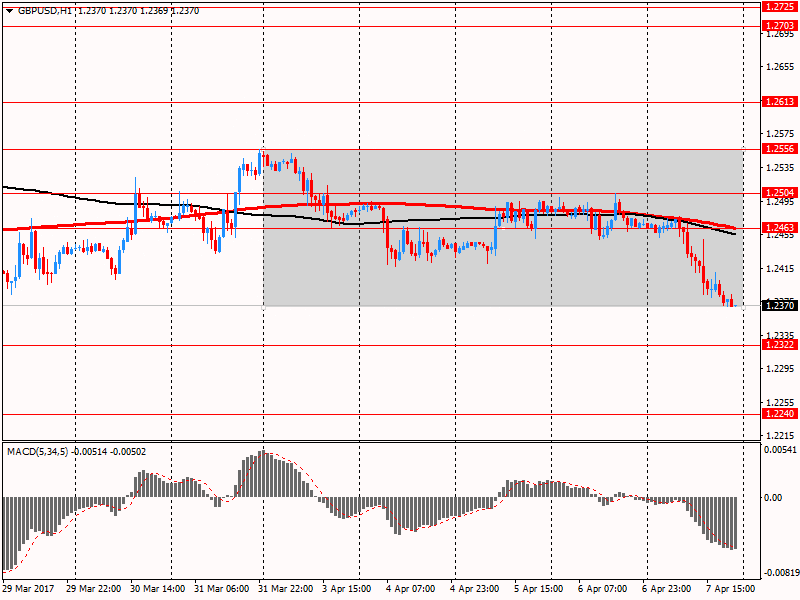Screen dimensions: 800x600
Task: Click the 6 Apr 07:00 time label
Action: click(603, 588)
